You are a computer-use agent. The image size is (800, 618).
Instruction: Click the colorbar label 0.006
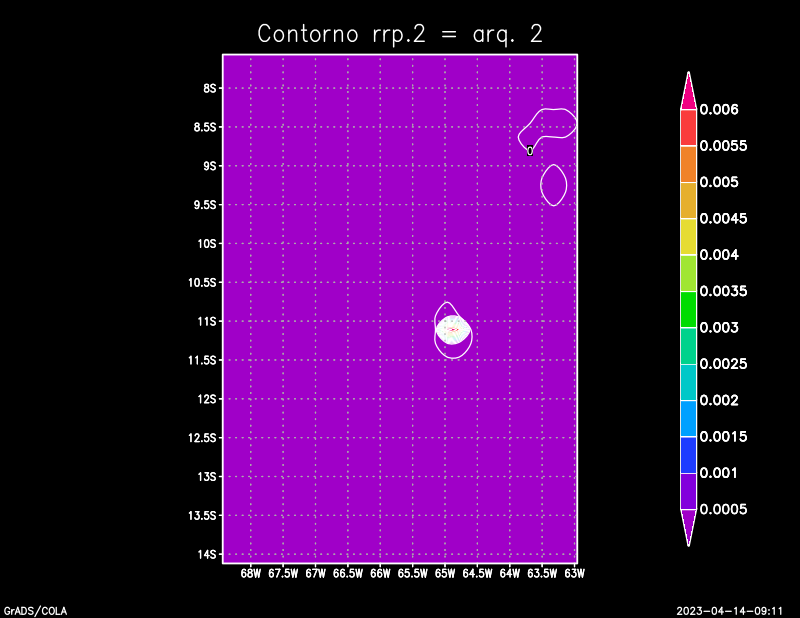pos(719,109)
